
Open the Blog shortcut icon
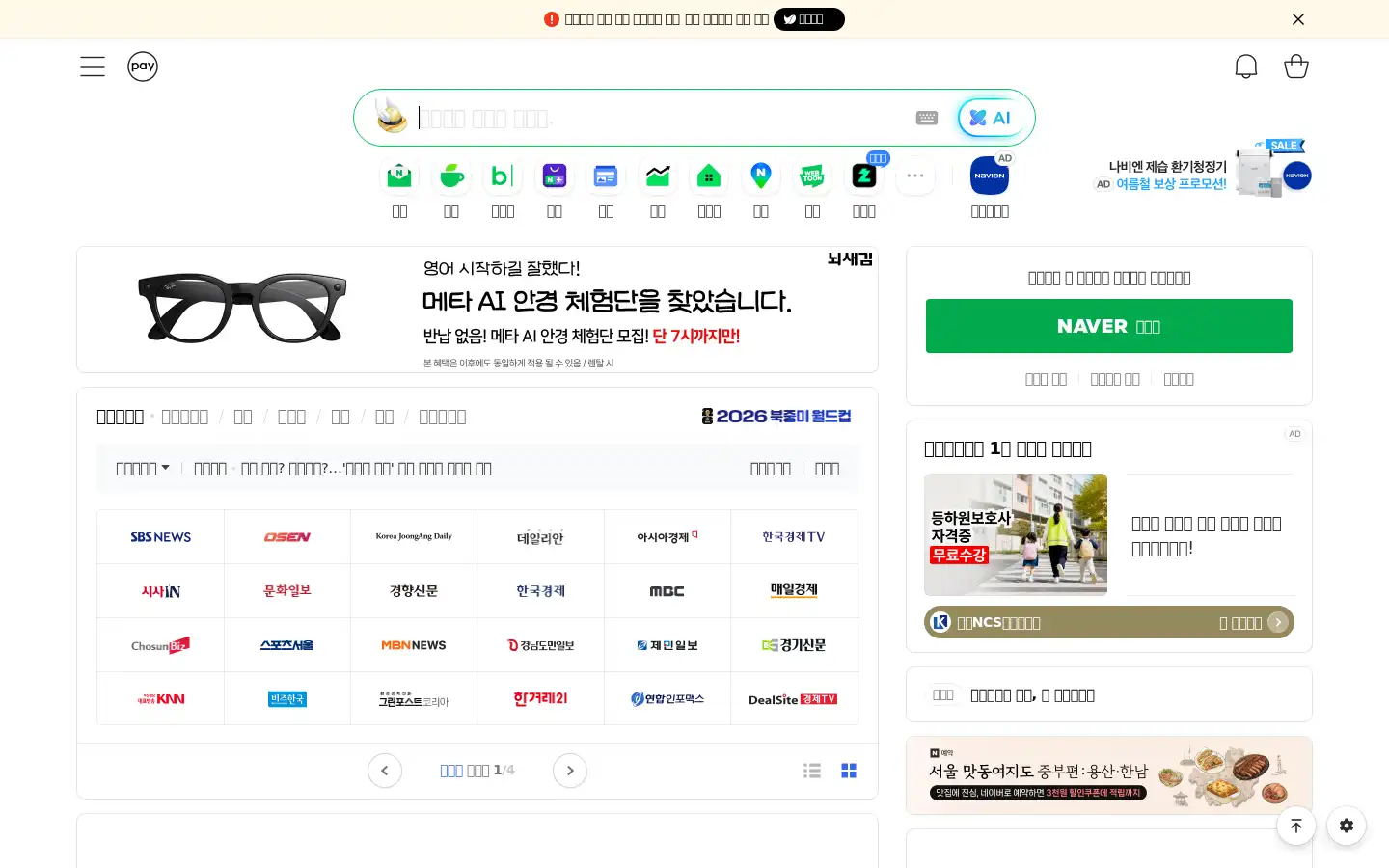click(x=503, y=176)
